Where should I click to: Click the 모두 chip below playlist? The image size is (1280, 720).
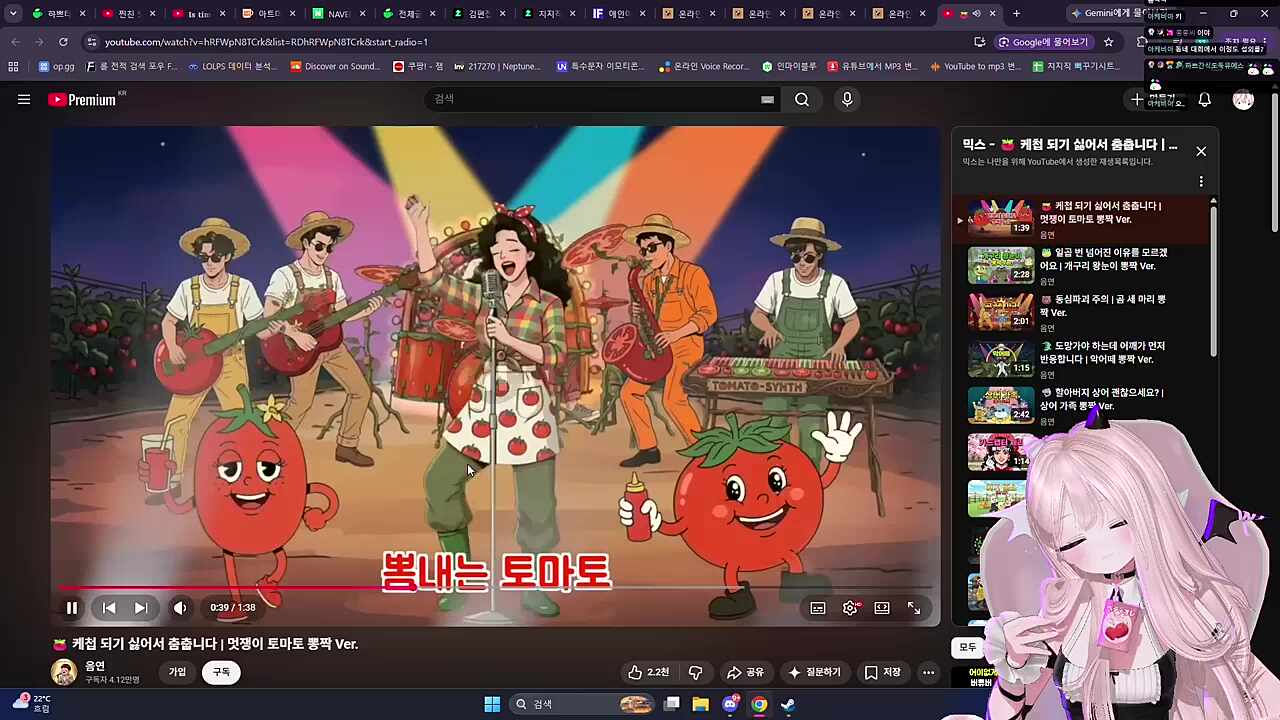click(x=968, y=647)
